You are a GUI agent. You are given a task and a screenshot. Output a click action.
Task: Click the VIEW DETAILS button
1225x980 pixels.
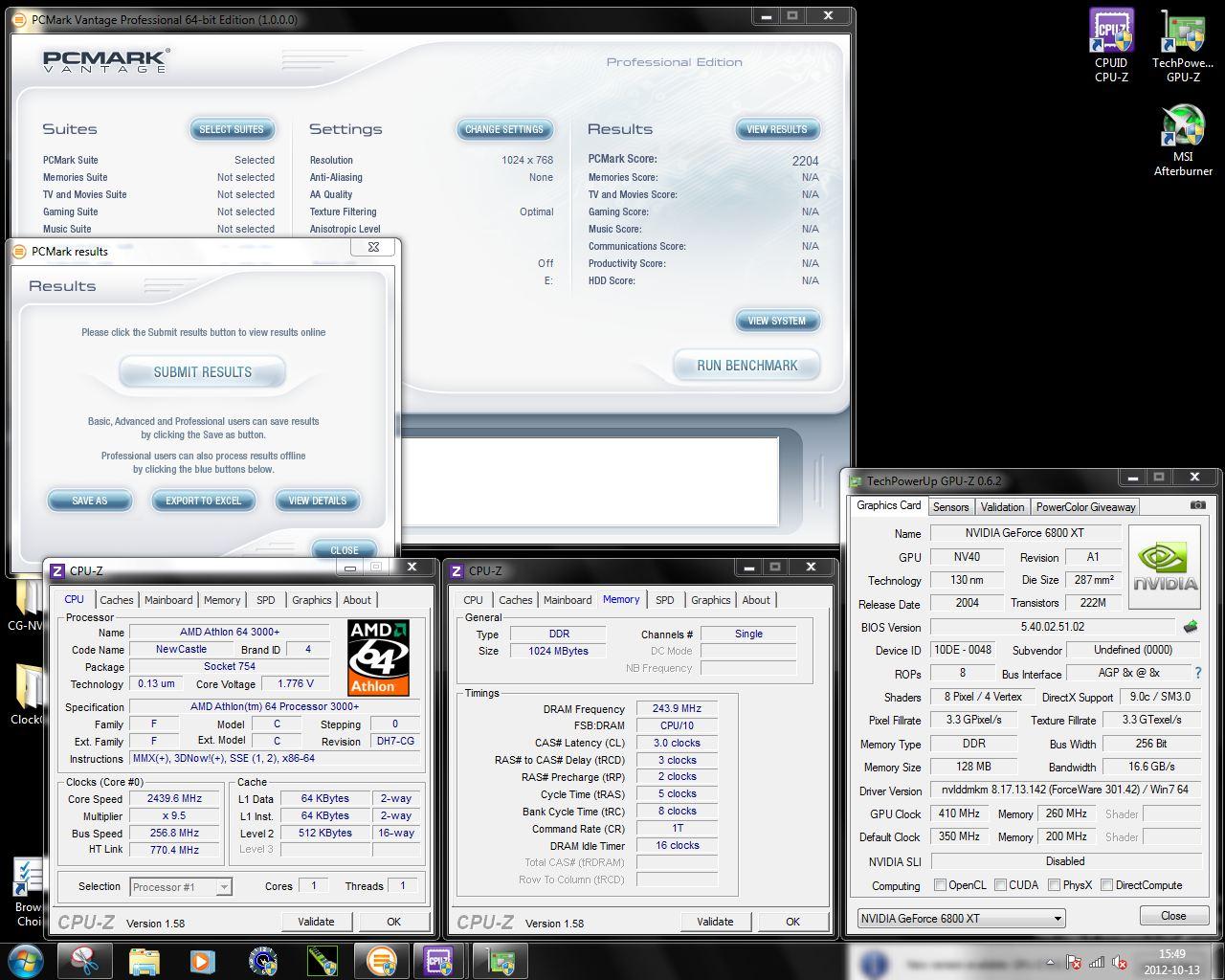(x=318, y=501)
